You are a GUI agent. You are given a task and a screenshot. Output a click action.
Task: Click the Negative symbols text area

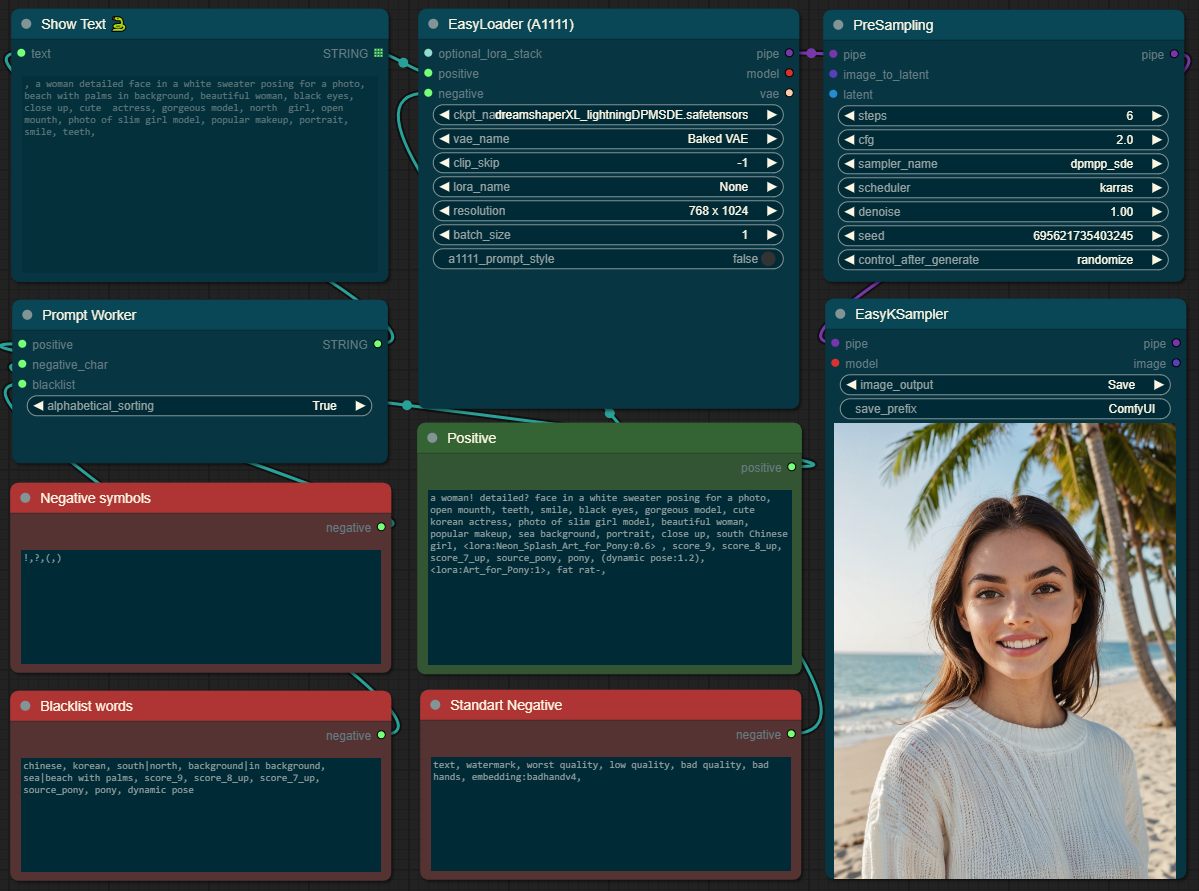coord(200,606)
